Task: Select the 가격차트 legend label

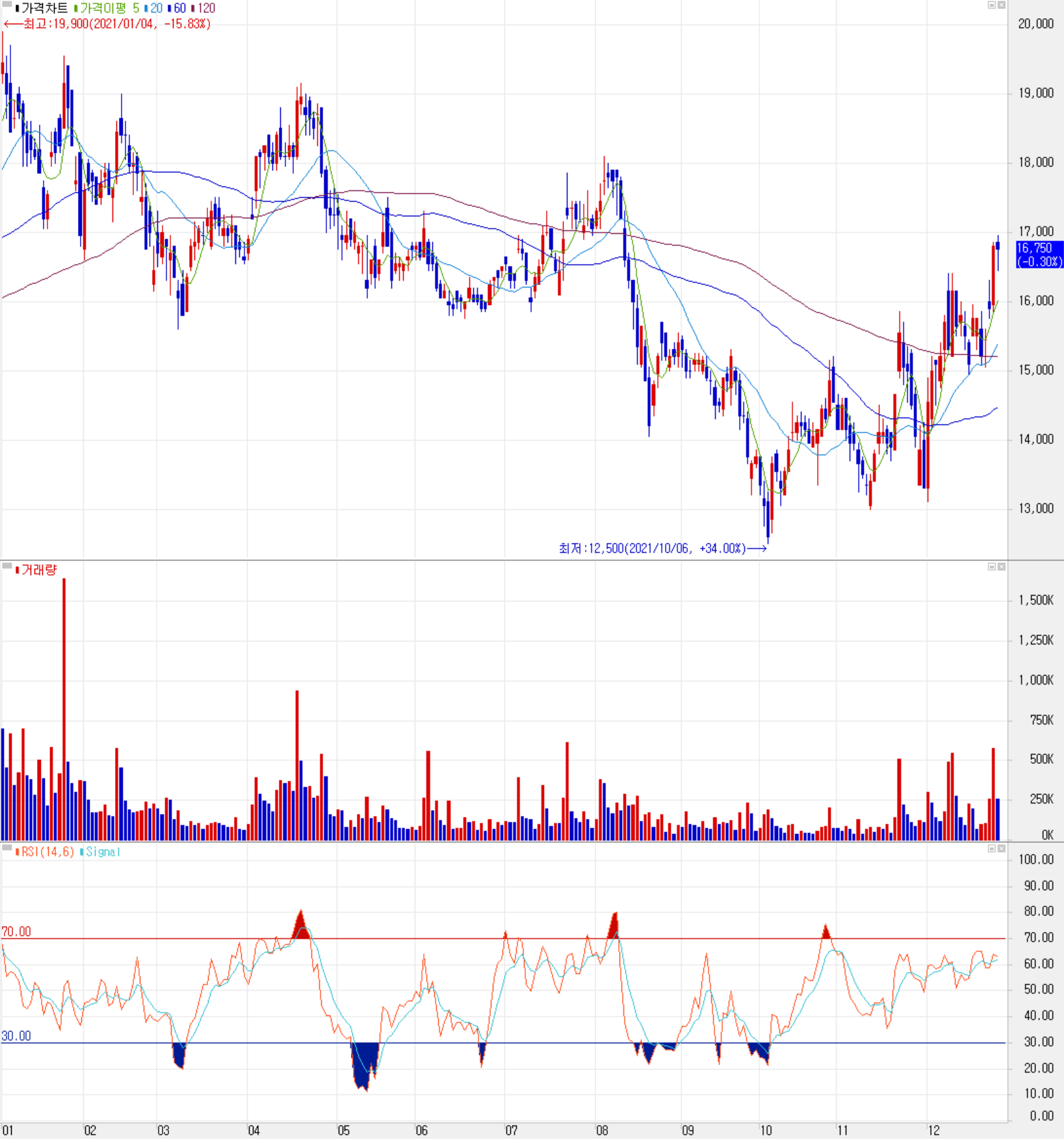Action: [42, 8]
